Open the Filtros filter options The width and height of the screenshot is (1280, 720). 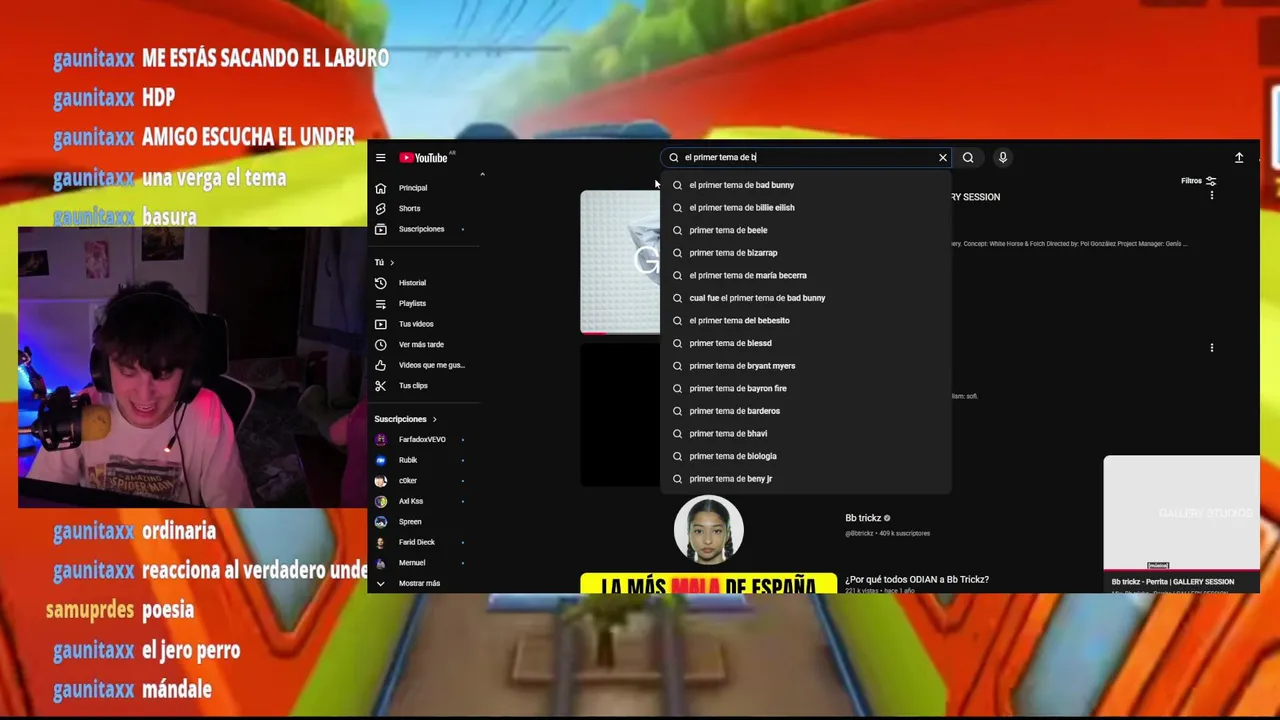(x=1198, y=181)
